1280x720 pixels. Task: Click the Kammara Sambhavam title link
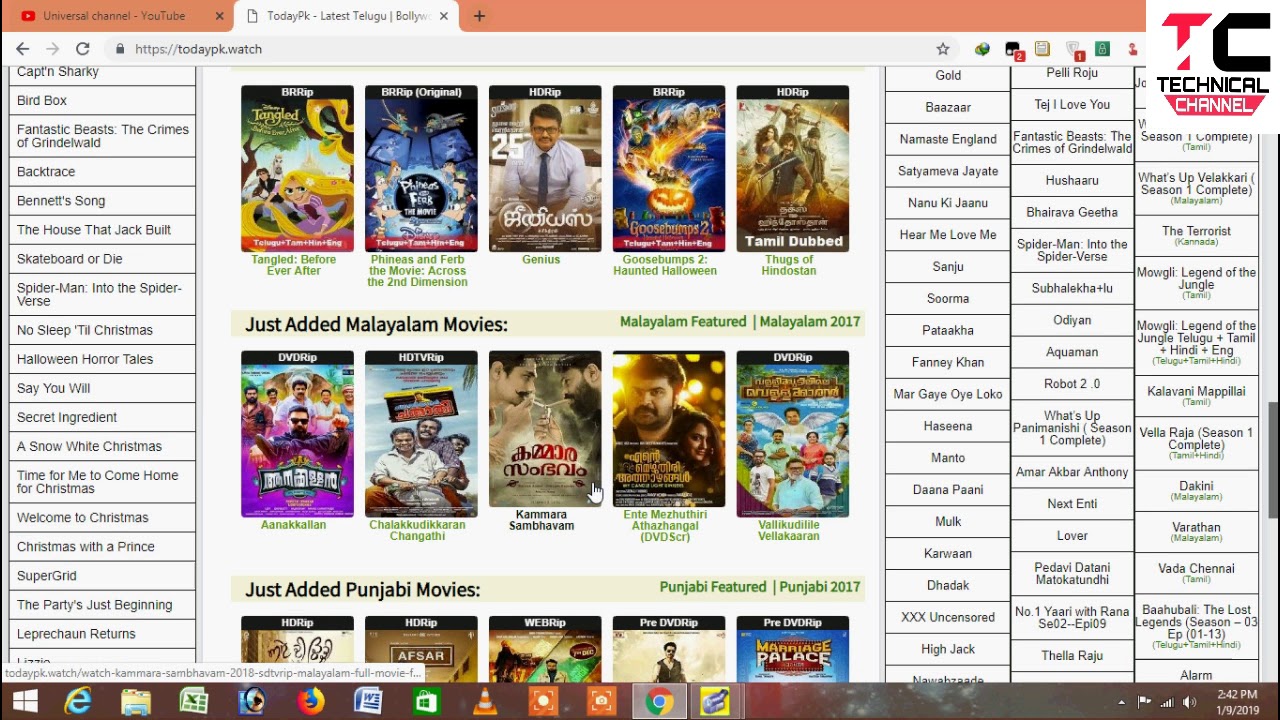point(541,520)
